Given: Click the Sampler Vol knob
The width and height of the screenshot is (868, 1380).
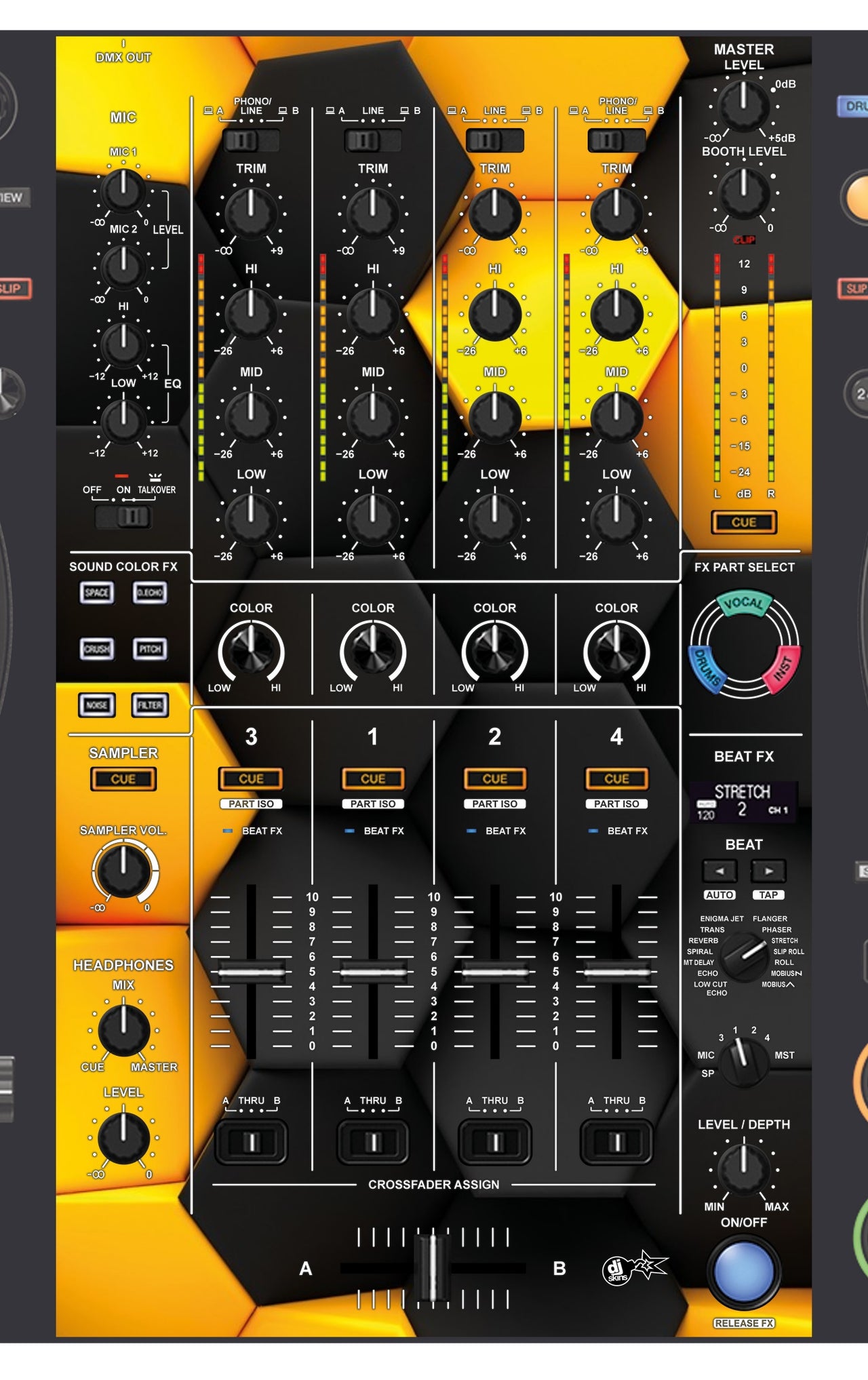Looking at the screenshot, I should tap(123, 871).
